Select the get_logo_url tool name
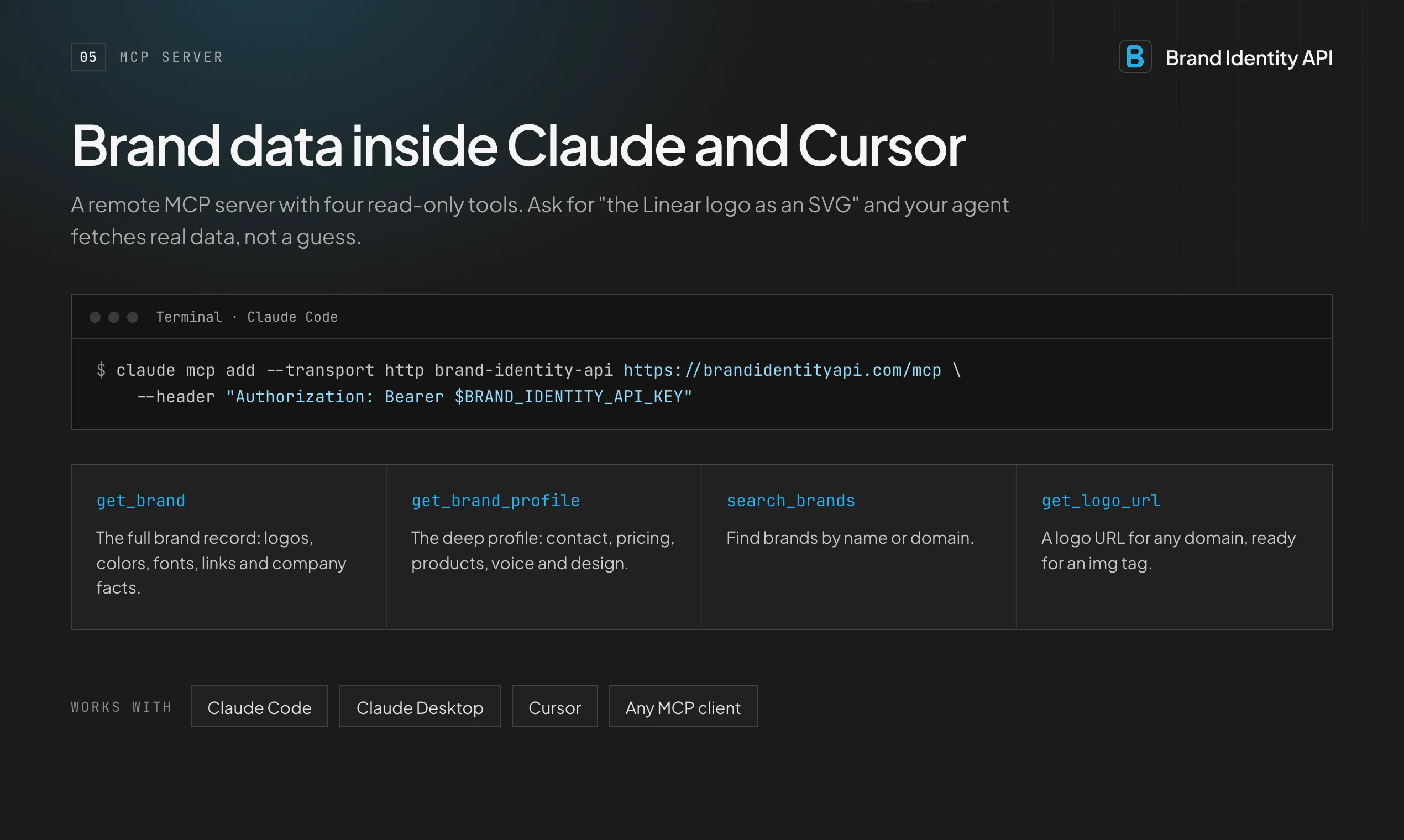The image size is (1404, 840). coord(1101,501)
